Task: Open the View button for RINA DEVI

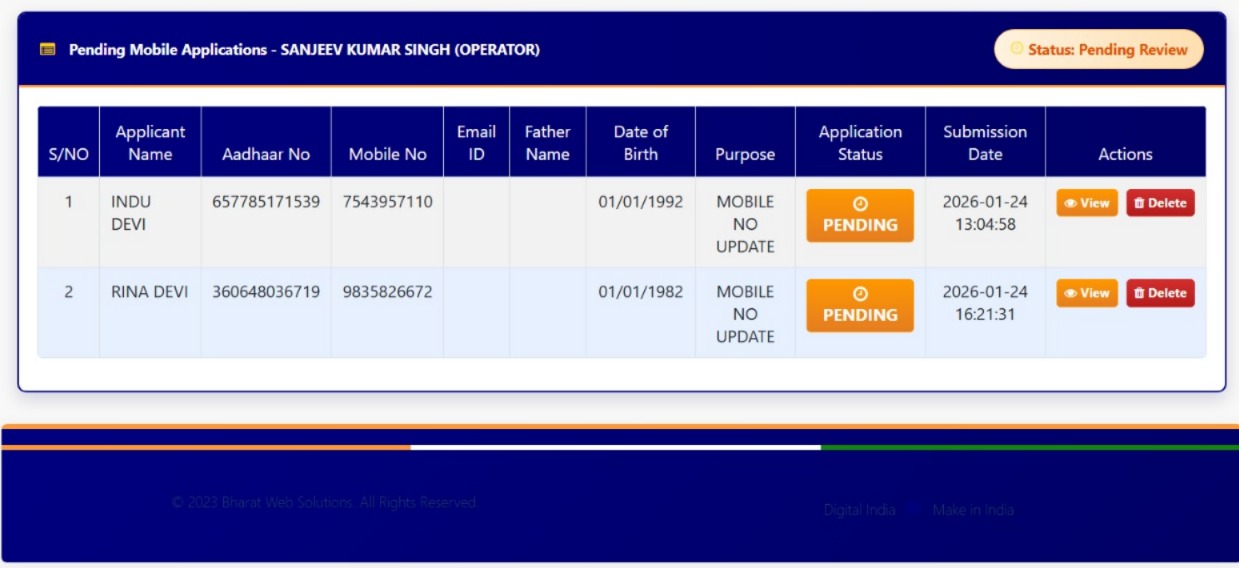Action: pos(1087,293)
